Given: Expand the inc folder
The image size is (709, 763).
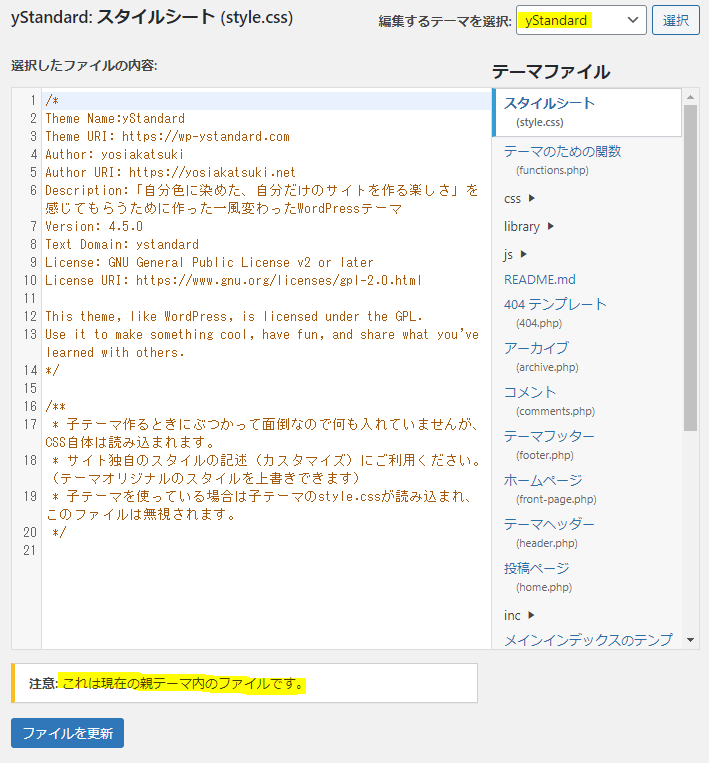Looking at the screenshot, I should (519, 615).
